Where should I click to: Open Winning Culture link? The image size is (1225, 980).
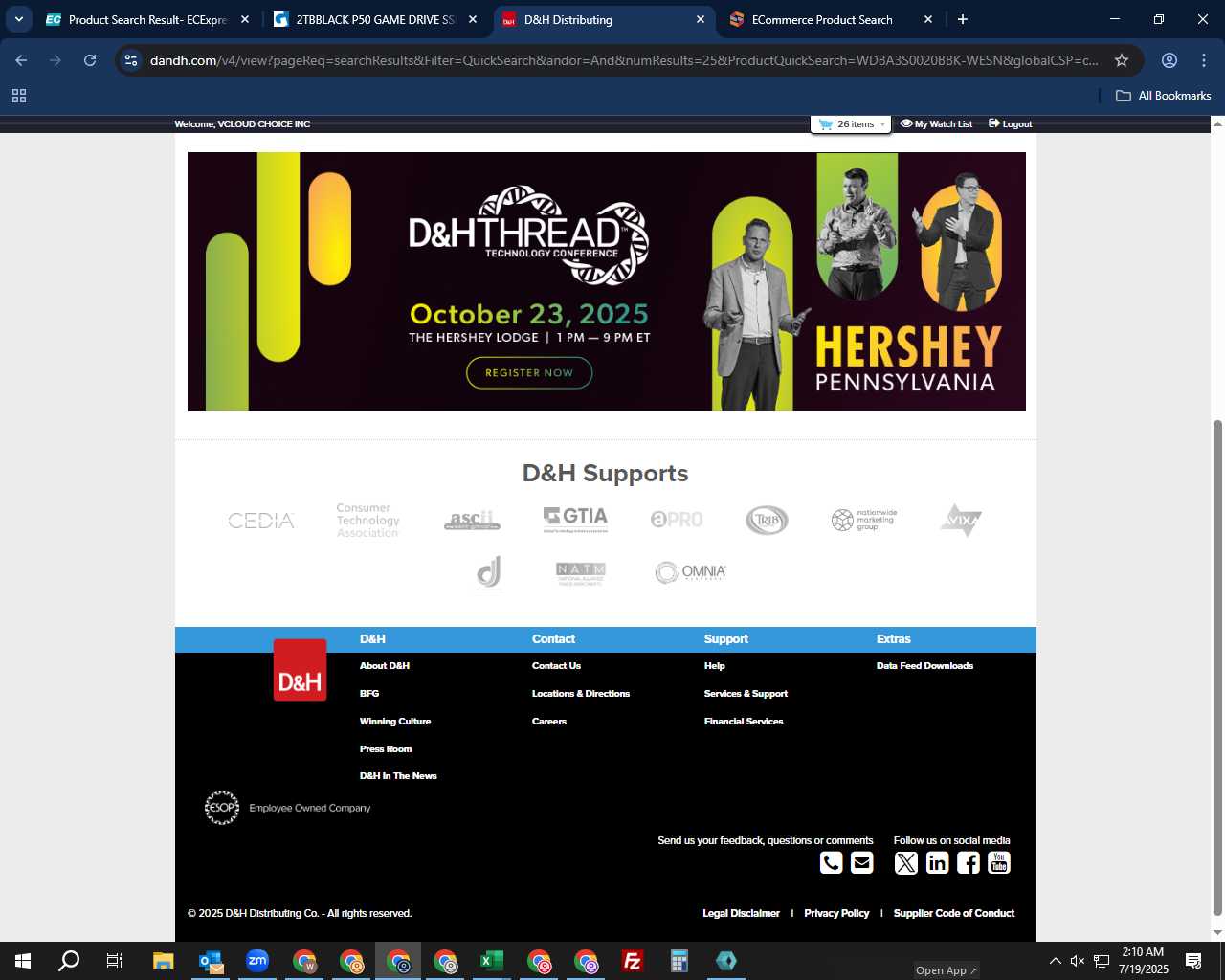click(x=395, y=722)
